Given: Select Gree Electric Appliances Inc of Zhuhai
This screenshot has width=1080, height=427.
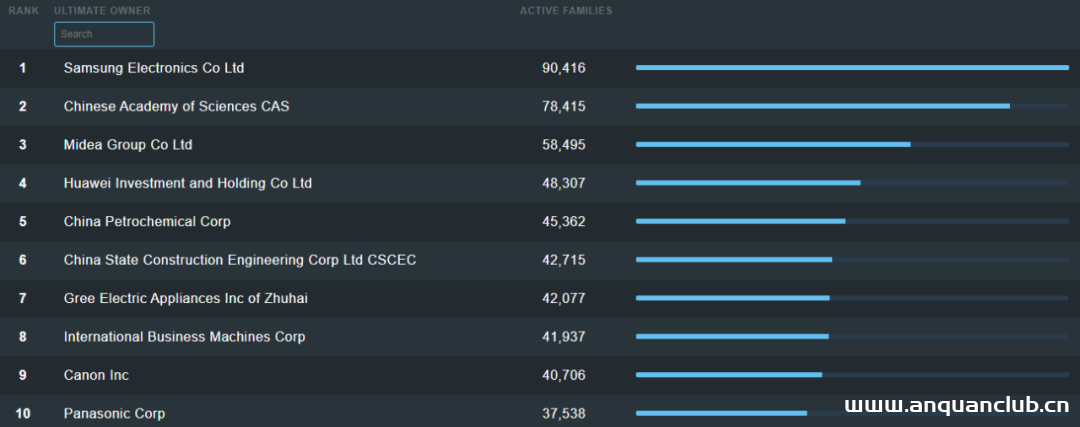Looking at the screenshot, I should click(x=186, y=298).
